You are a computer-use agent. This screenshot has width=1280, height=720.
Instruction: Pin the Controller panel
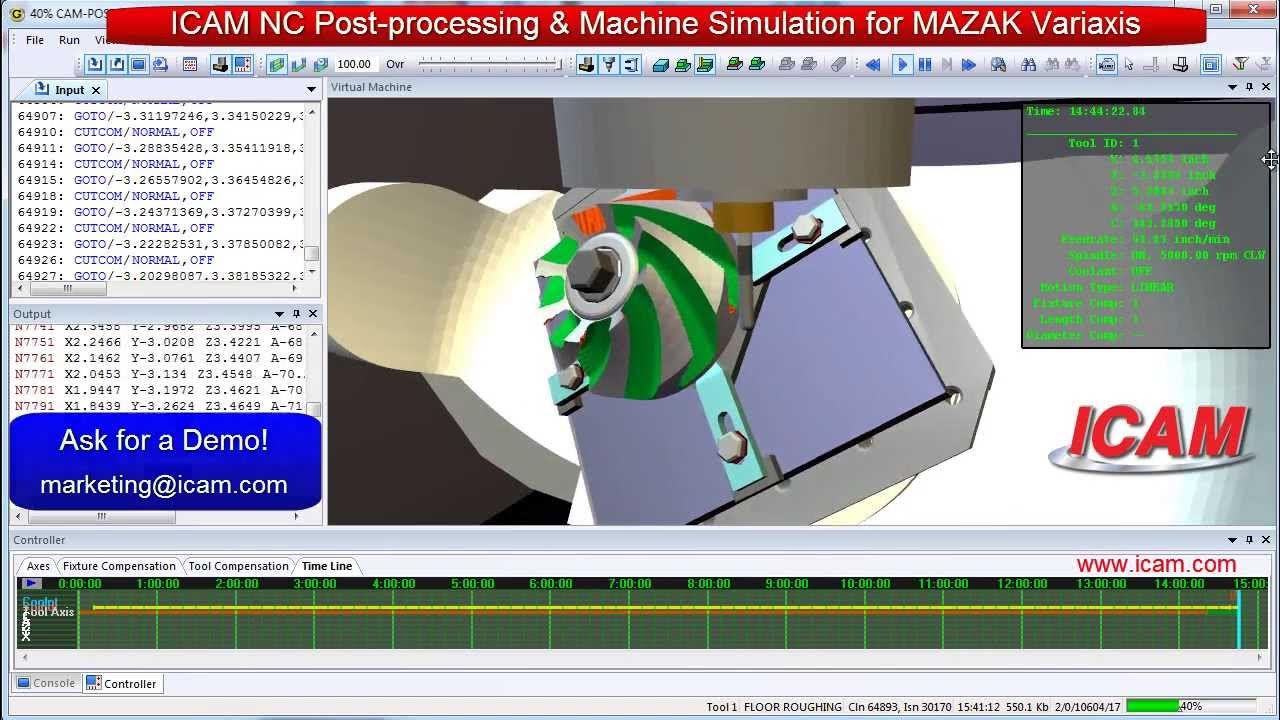[1249, 540]
